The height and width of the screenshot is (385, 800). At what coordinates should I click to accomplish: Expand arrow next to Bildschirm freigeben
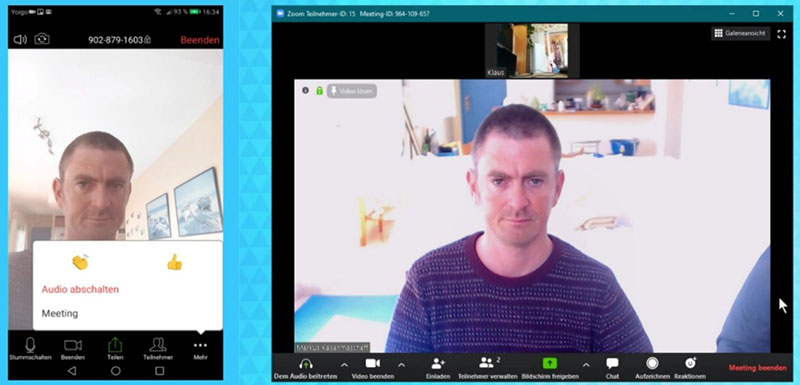pyautogui.click(x=586, y=365)
